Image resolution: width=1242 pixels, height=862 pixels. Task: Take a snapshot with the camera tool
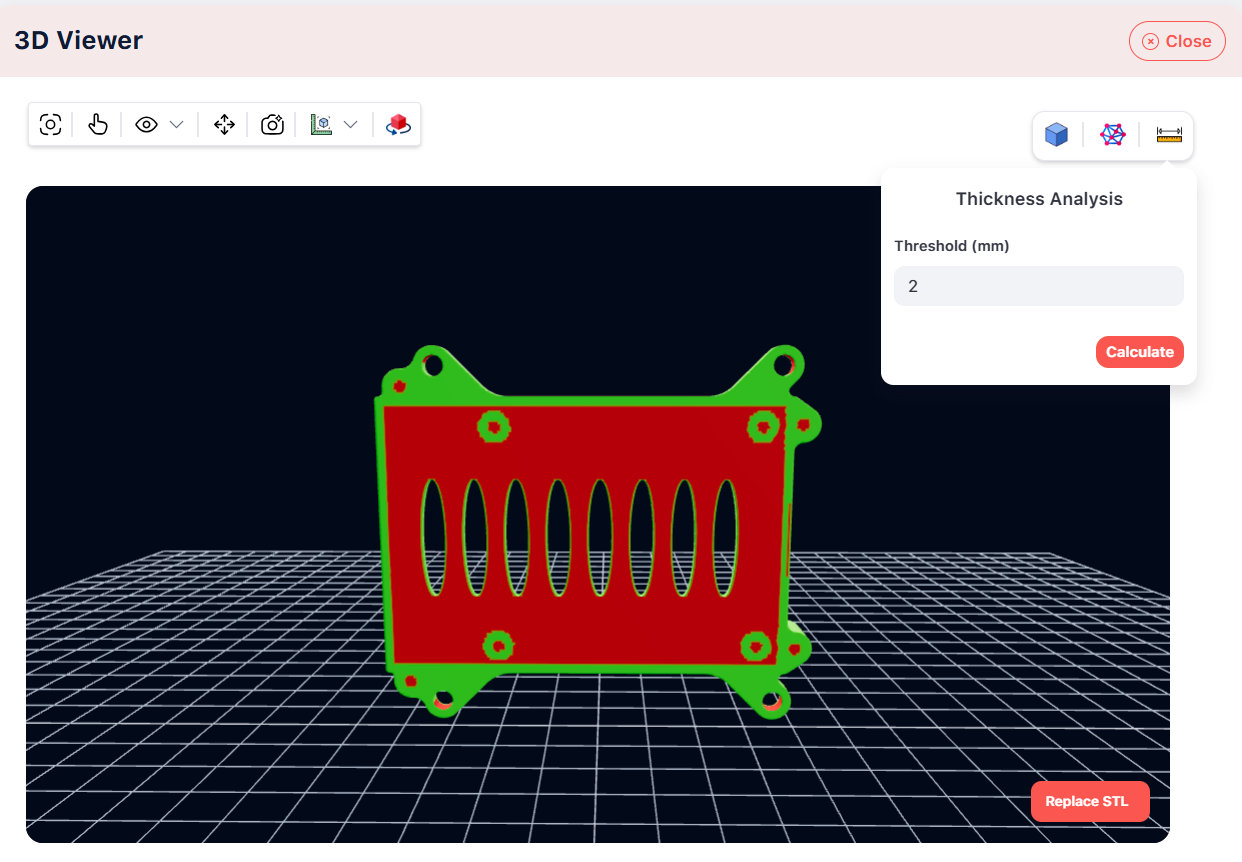[x=272, y=124]
